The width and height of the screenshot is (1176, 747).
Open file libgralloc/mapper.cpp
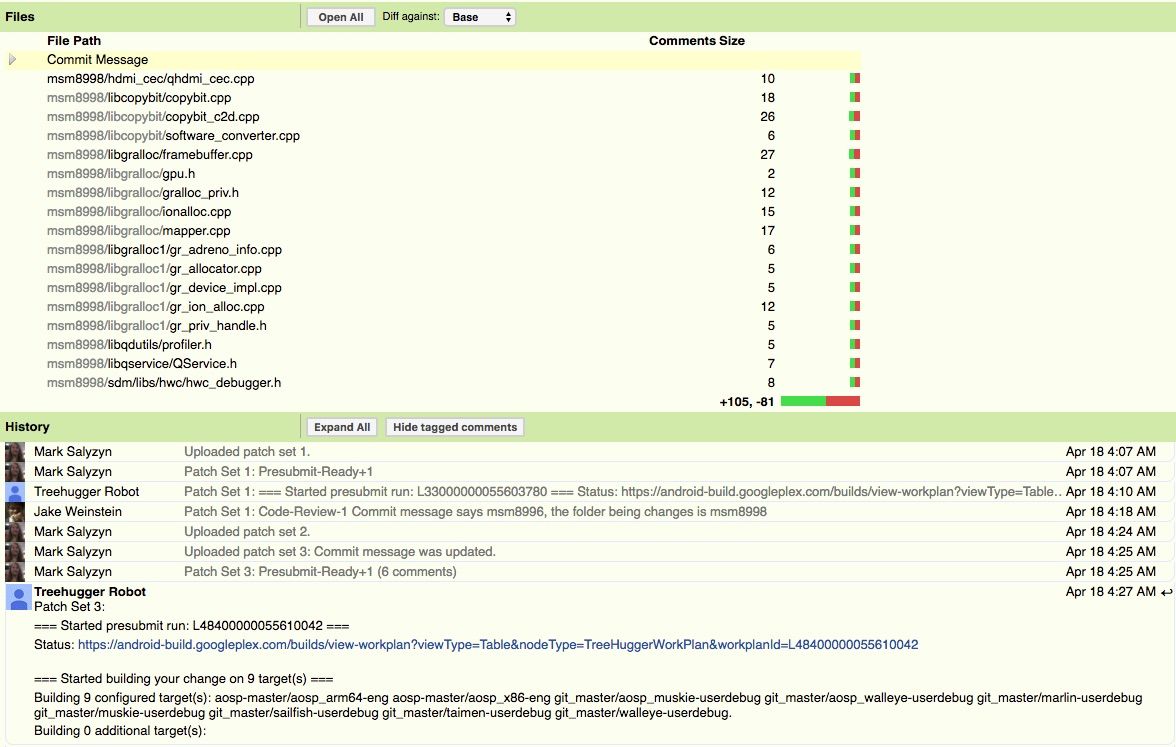139,231
